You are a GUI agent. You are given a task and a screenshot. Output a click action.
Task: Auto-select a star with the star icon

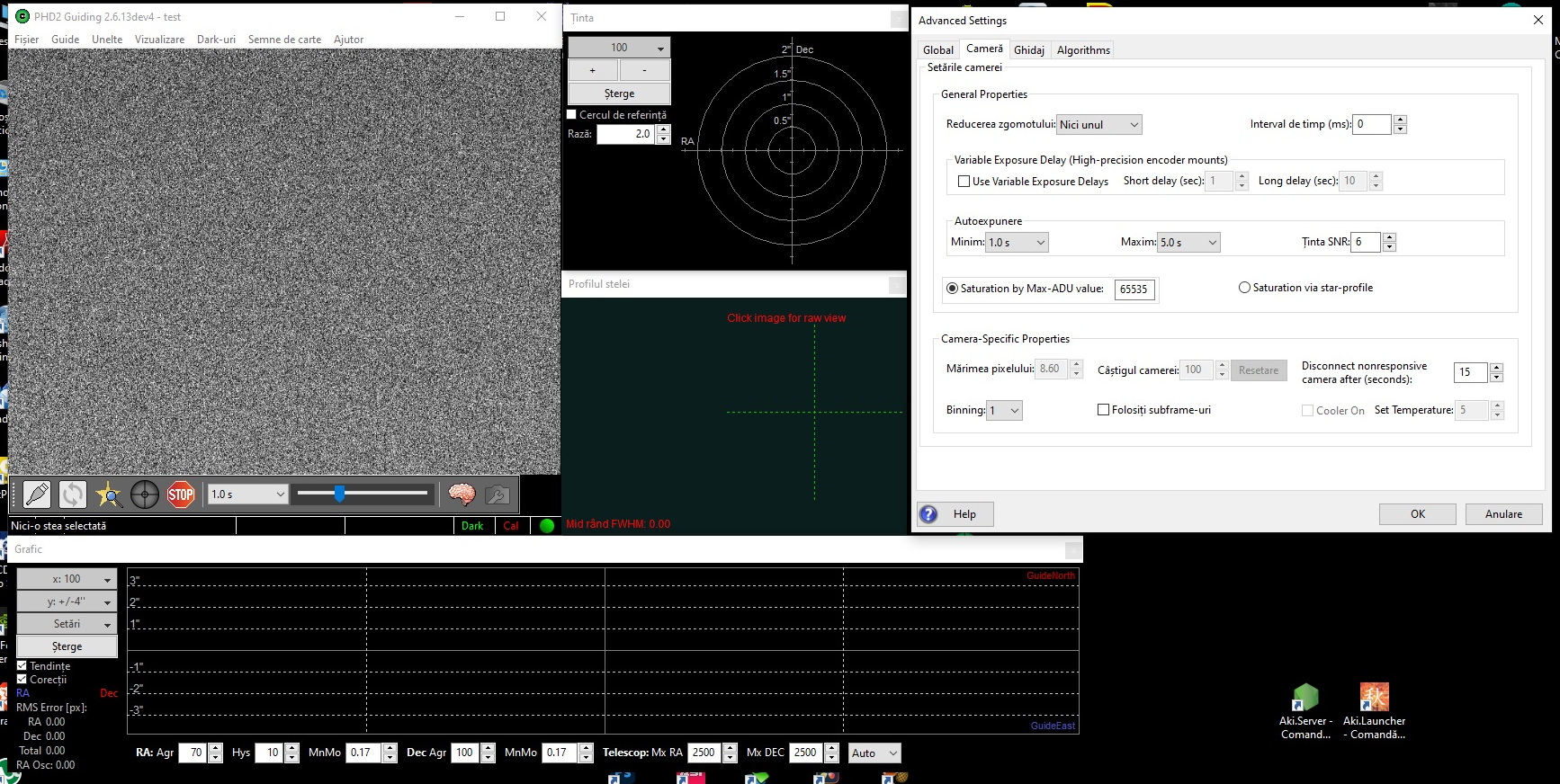tap(109, 494)
